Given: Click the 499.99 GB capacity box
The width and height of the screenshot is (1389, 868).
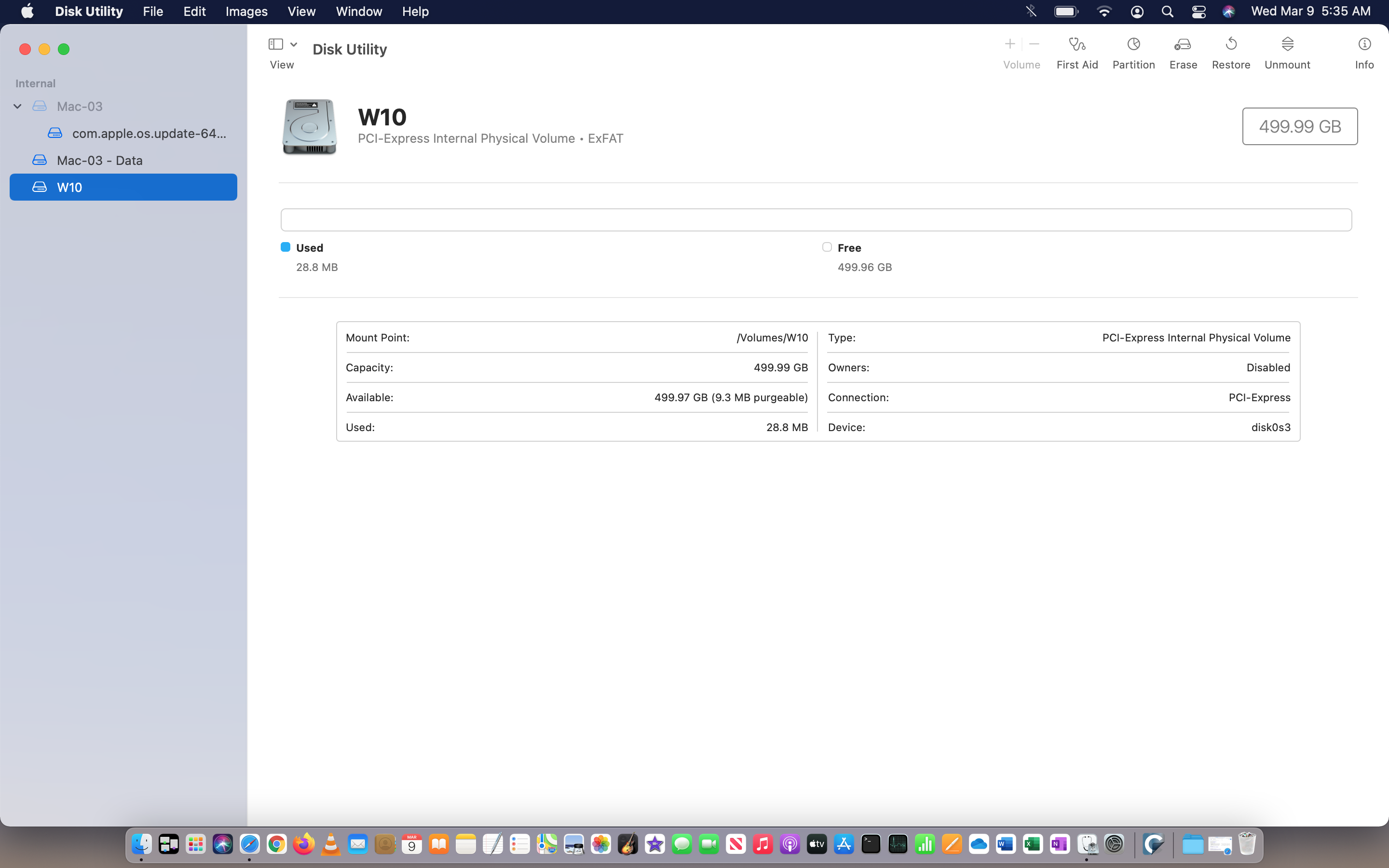Looking at the screenshot, I should 1299,126.
